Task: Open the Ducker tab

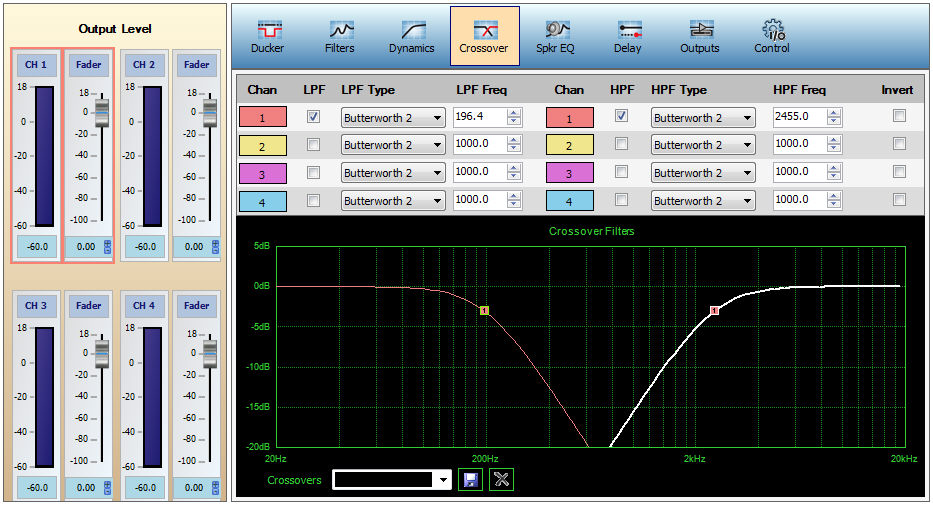Action: coord(267,36)
